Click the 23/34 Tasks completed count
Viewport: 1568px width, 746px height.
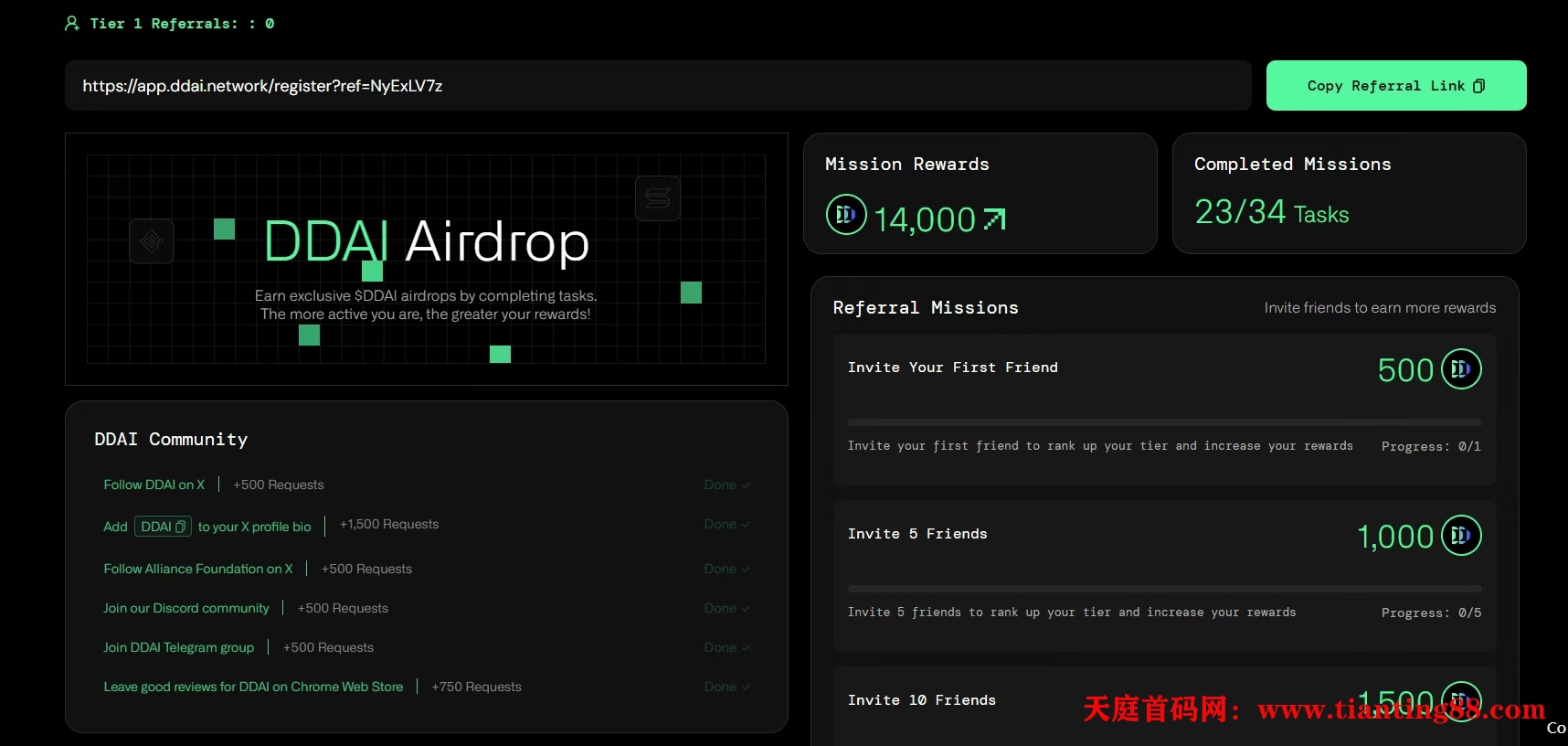pos(1272,212)
